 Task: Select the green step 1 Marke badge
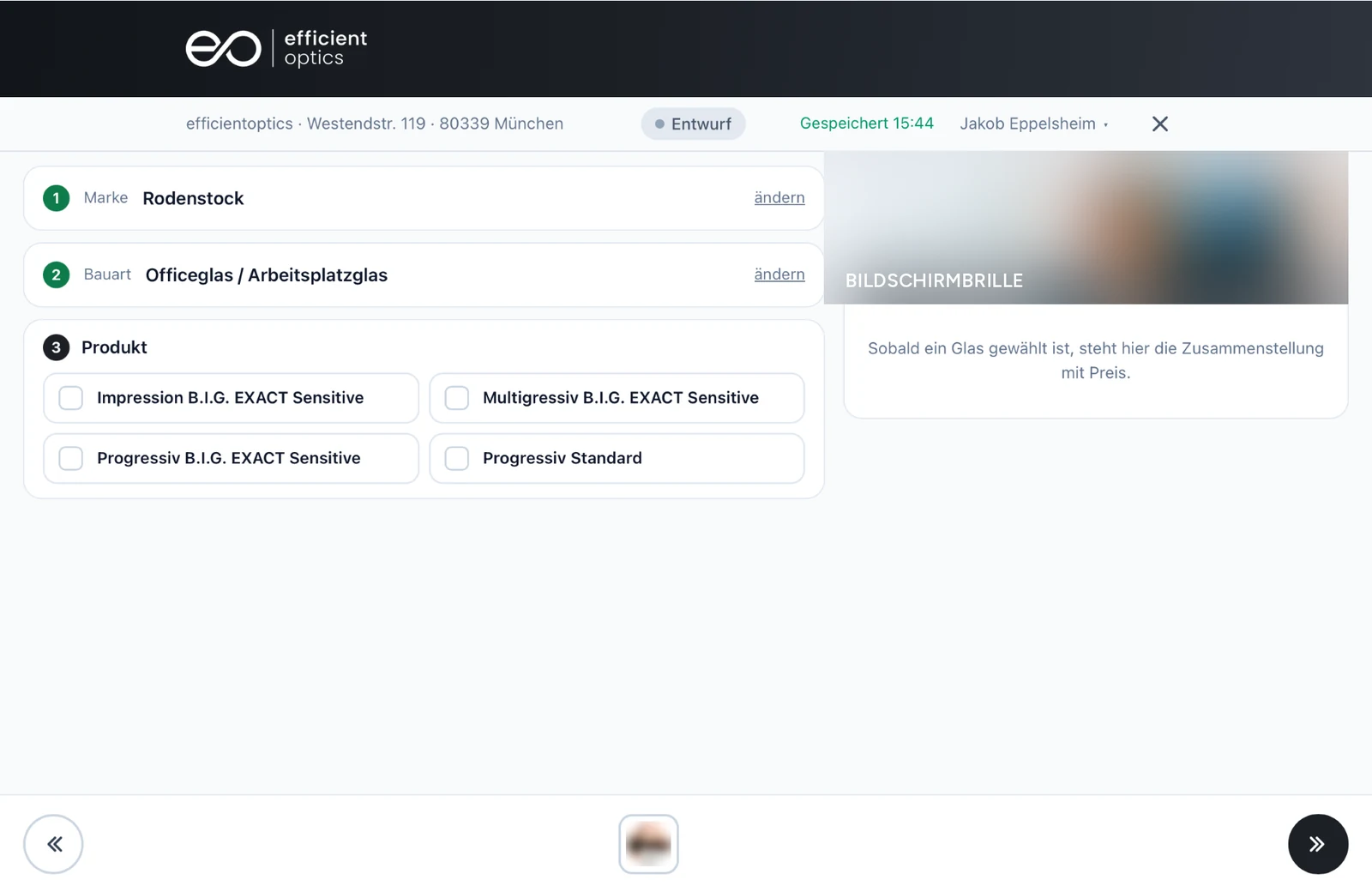coord(57,198)
